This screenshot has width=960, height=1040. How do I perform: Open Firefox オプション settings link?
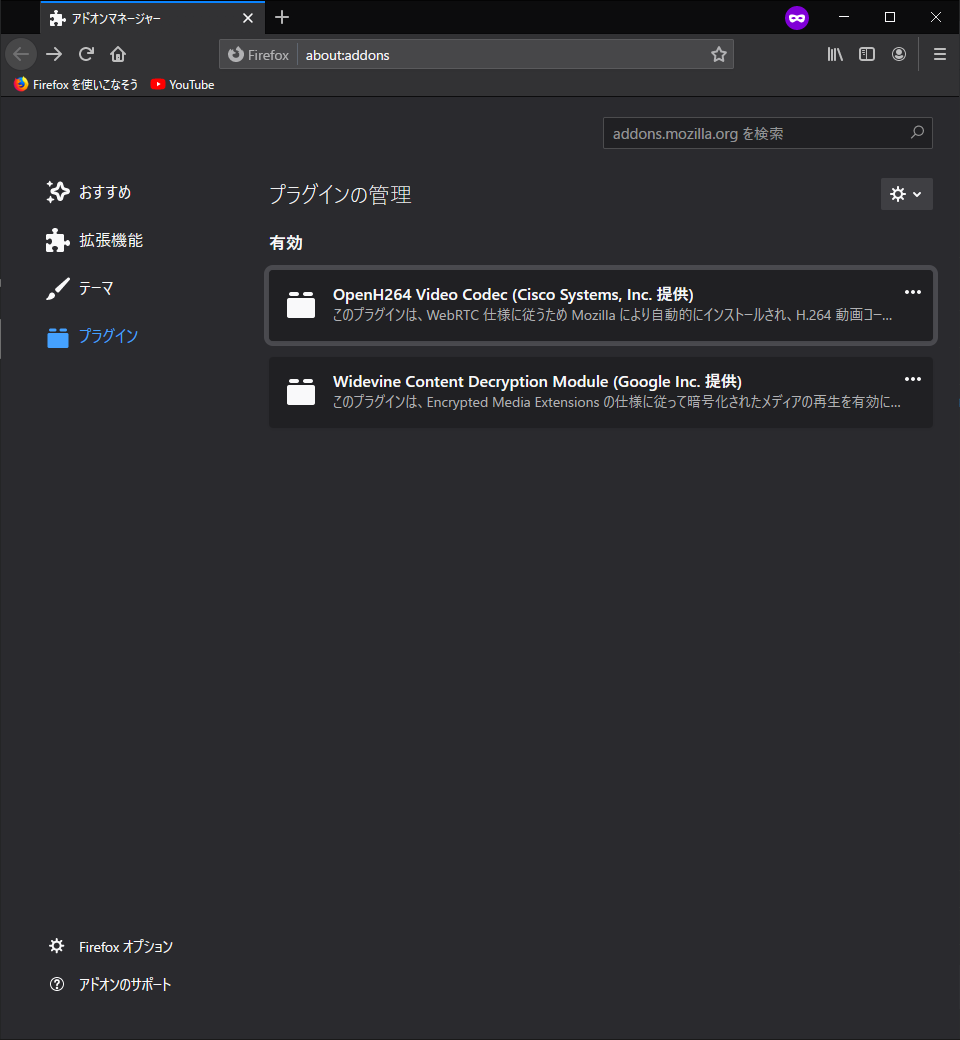[x=111, y=946]
